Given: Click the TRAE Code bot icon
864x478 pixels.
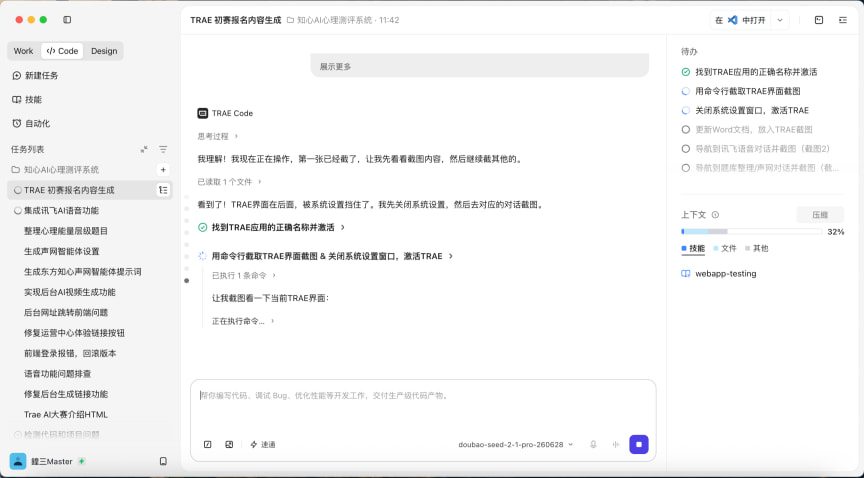Looking at the screenshot, I should (203, 114).
